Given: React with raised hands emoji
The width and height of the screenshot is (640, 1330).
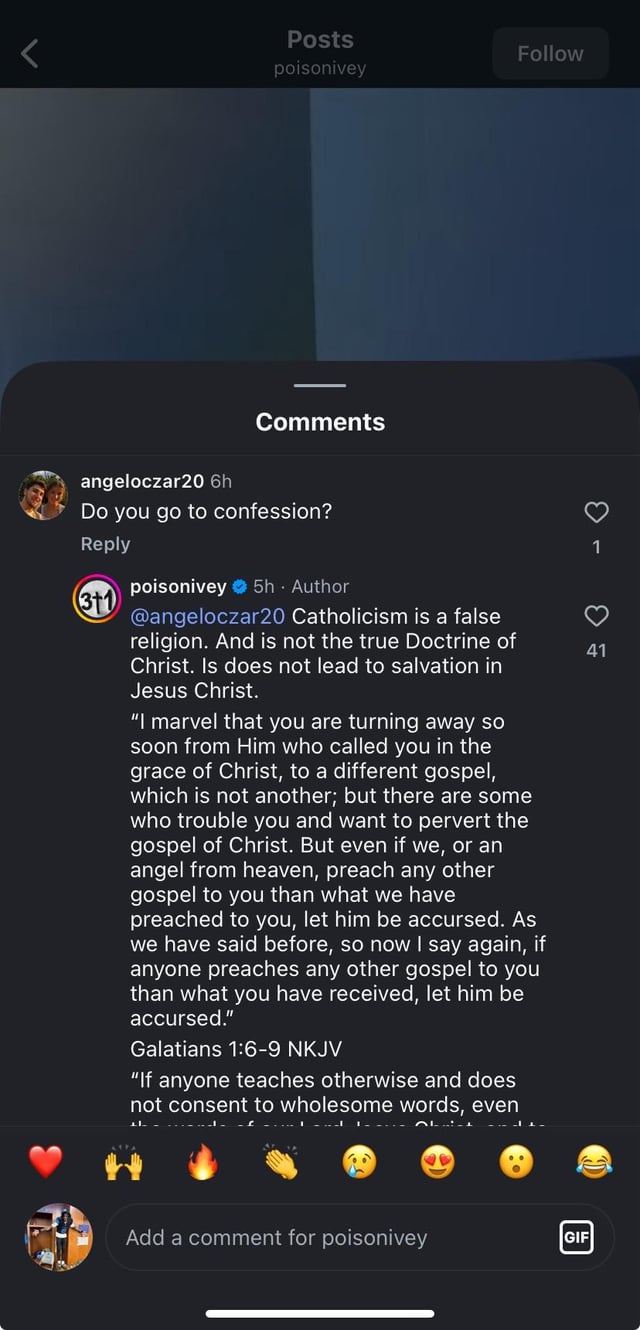Looking at the screenshot, I should (124, 1162).
